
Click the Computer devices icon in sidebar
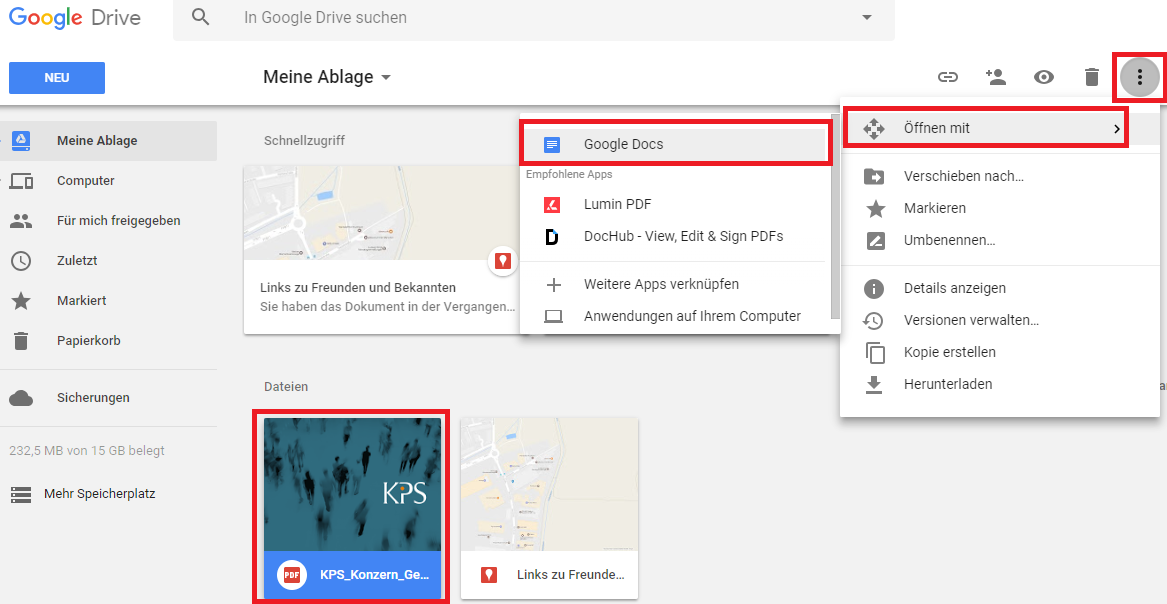[21, 181]
